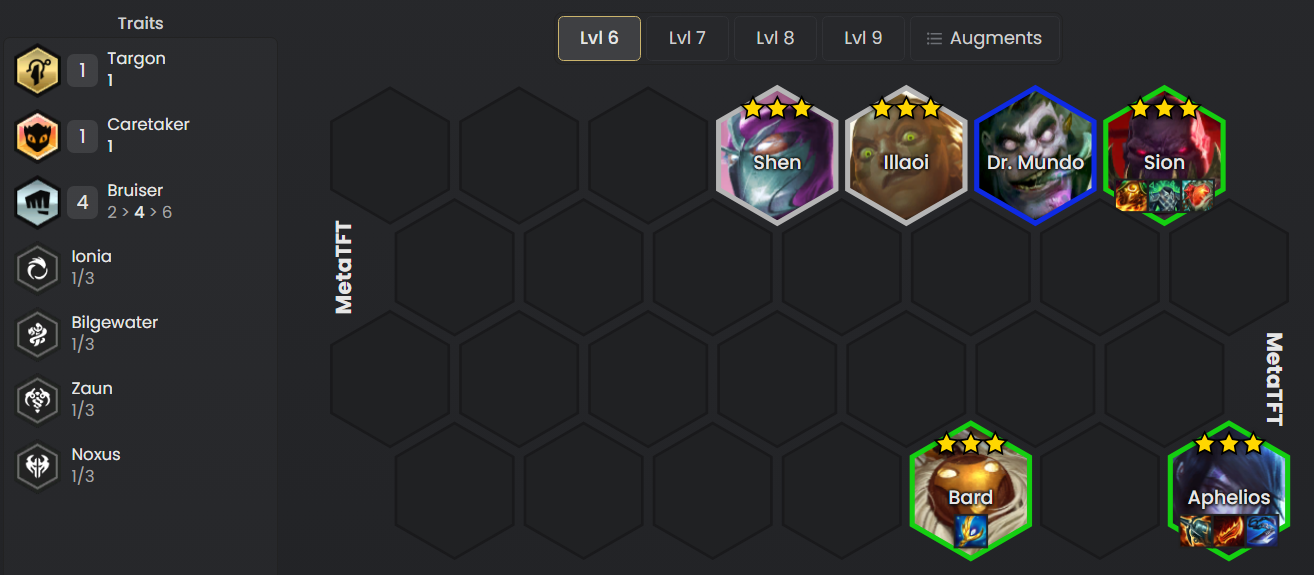The height and width of the screenshot is (575, 1314).
Task: Select the Caretaker trait icon
Action: pos(38,136)
